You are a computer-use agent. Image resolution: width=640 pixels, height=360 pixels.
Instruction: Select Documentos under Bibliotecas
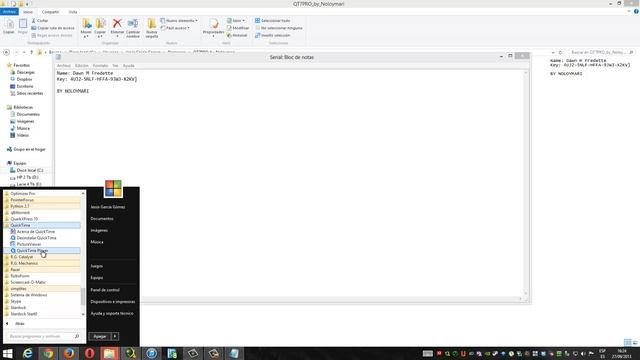pyautogui.click(x=27, y=114)
